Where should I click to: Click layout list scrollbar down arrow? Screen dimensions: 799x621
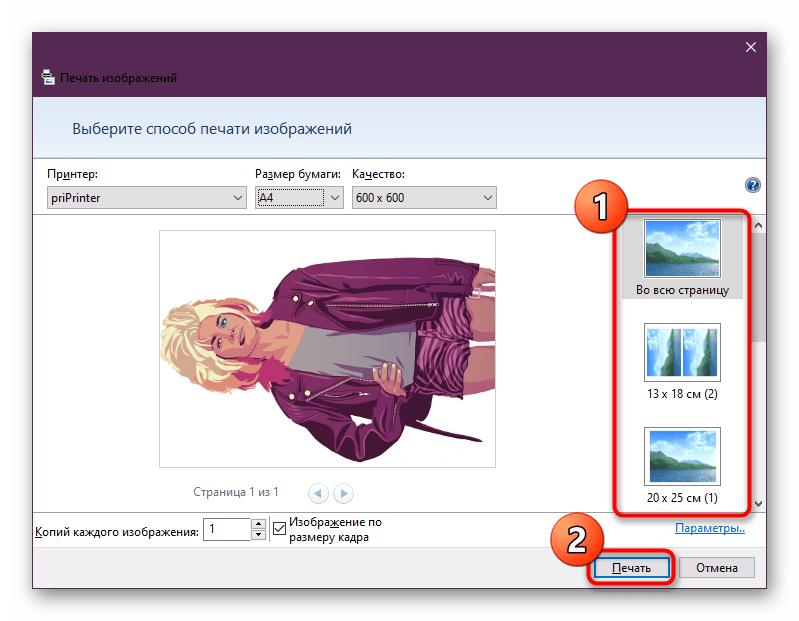click(758, 503)
